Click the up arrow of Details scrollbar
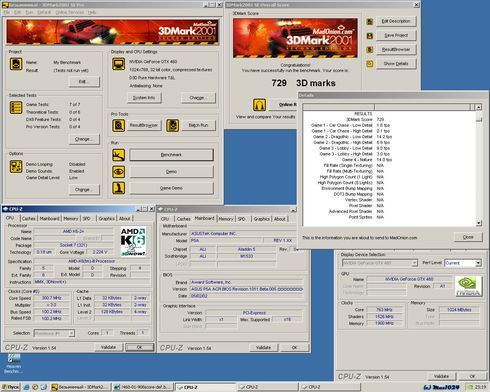Screen dimensions: 490x392 coord(479,107)
